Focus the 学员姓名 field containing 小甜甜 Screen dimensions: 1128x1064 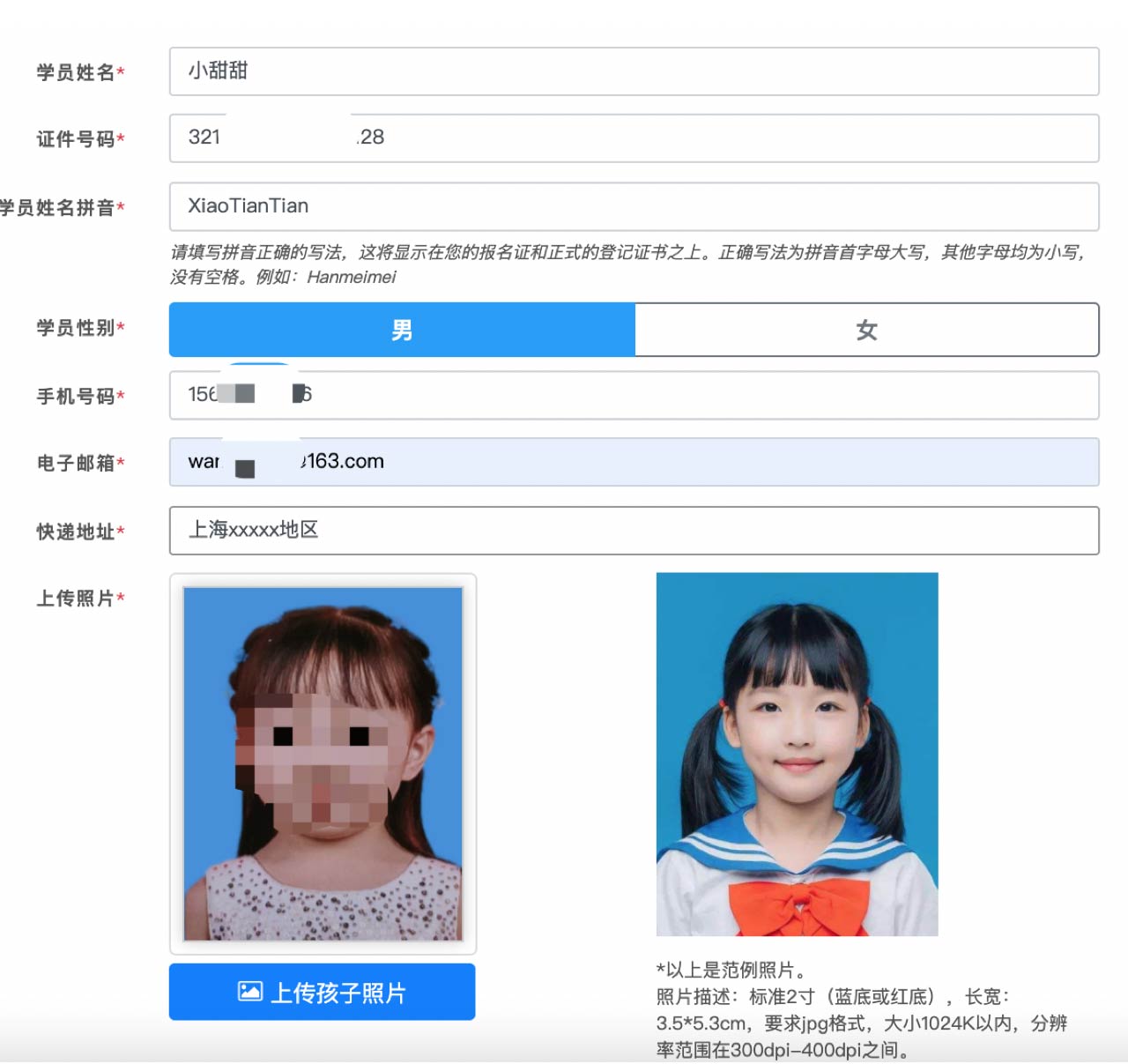click(x=634, y=71)
